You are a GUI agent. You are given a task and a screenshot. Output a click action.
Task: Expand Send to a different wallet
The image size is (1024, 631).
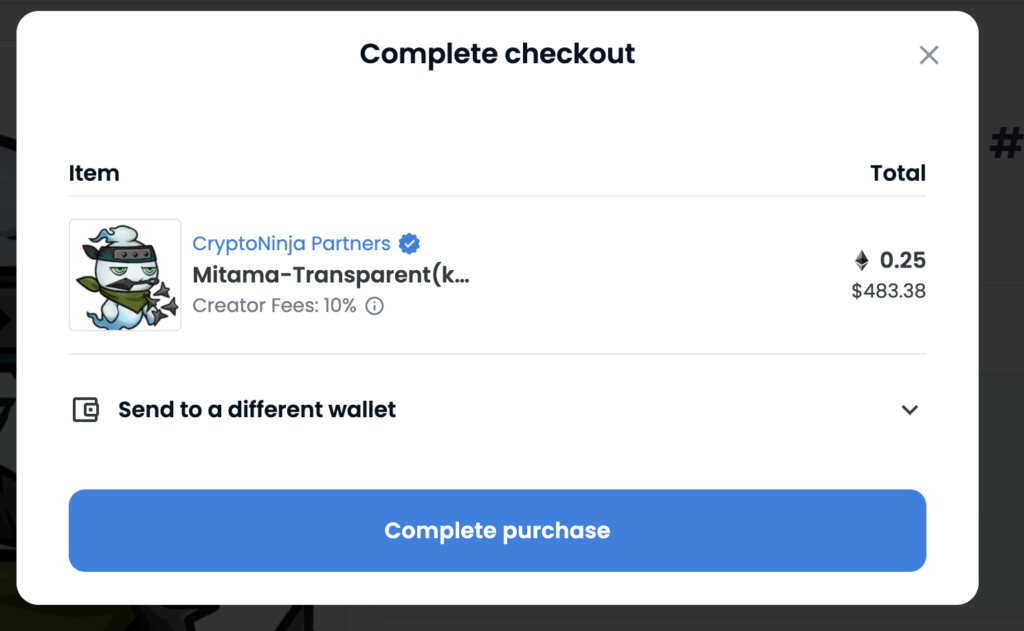coord(257,409)
